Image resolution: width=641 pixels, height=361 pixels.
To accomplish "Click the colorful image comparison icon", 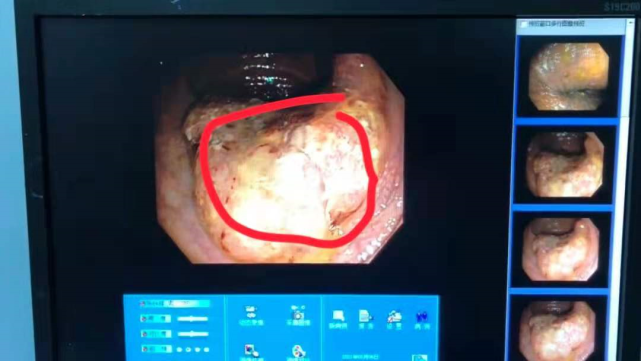I will click(298, 352).
